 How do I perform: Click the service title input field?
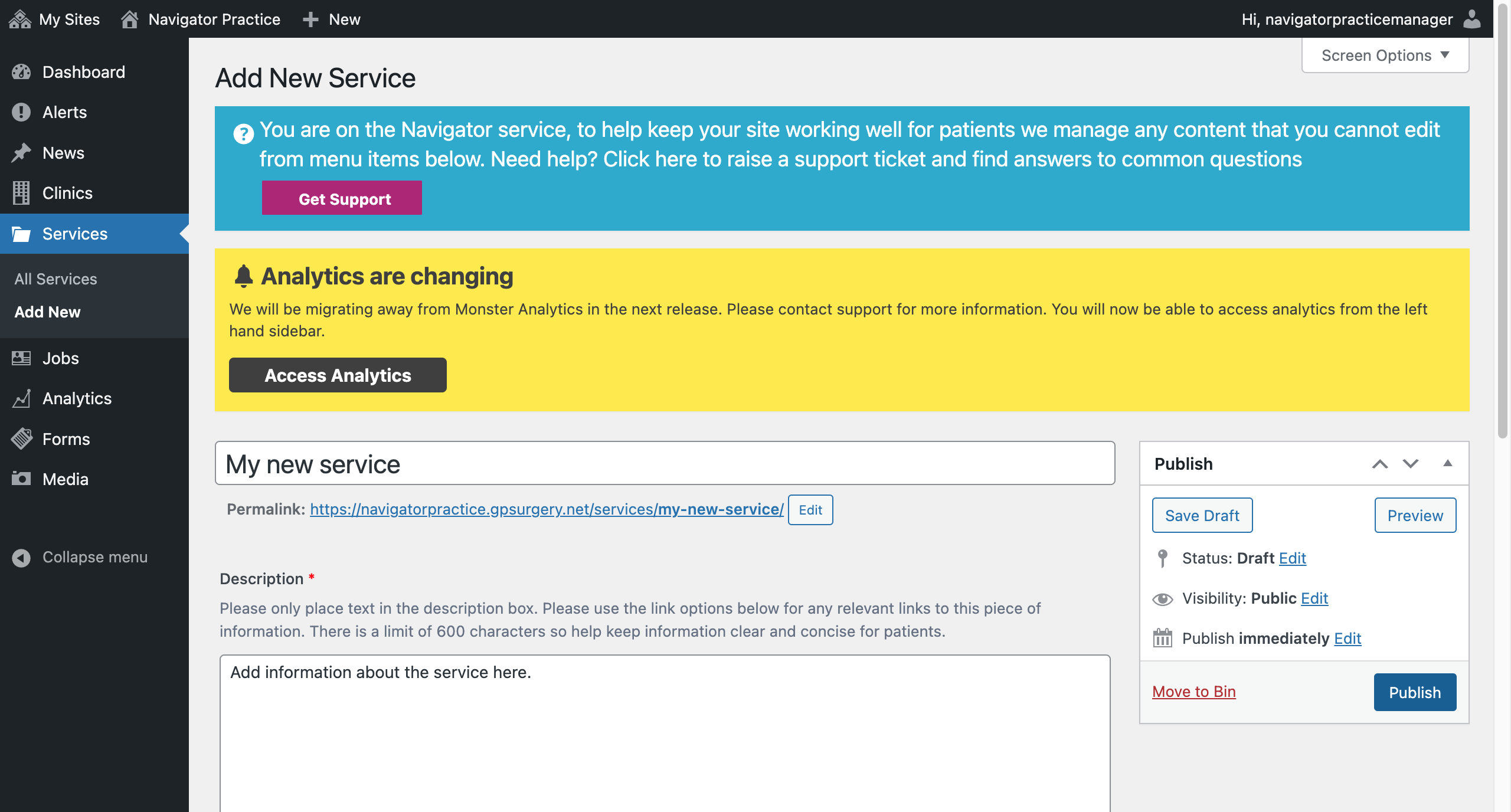(x=665, y=463)
